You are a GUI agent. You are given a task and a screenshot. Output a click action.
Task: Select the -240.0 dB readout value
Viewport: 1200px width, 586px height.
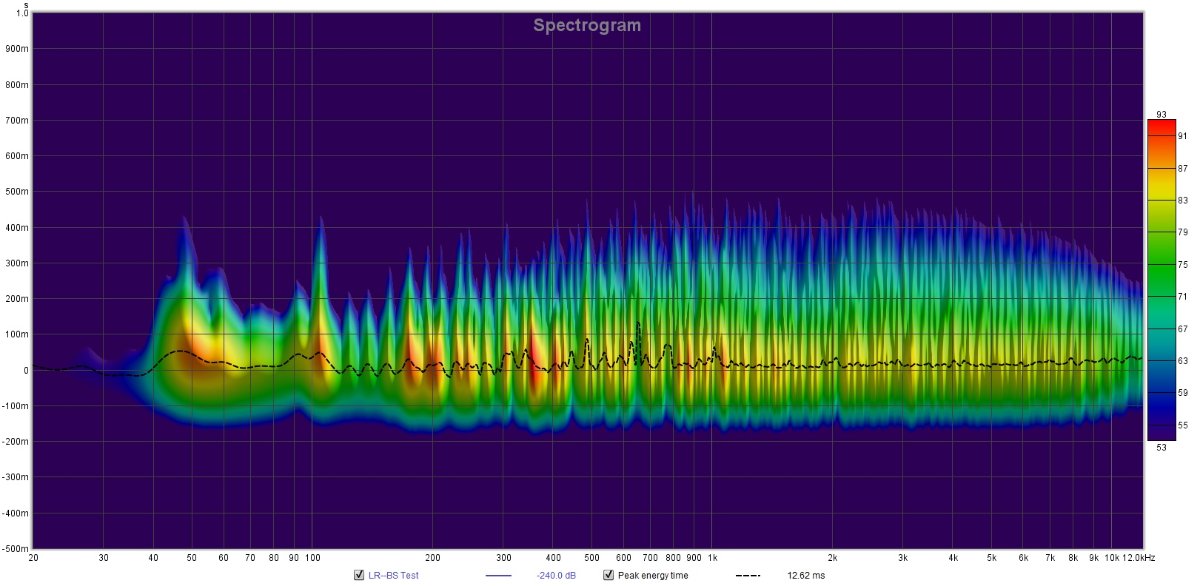pos(556,576)
